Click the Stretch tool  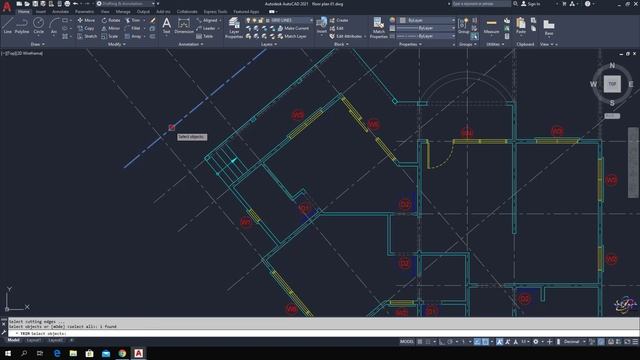tap(87, 36)
